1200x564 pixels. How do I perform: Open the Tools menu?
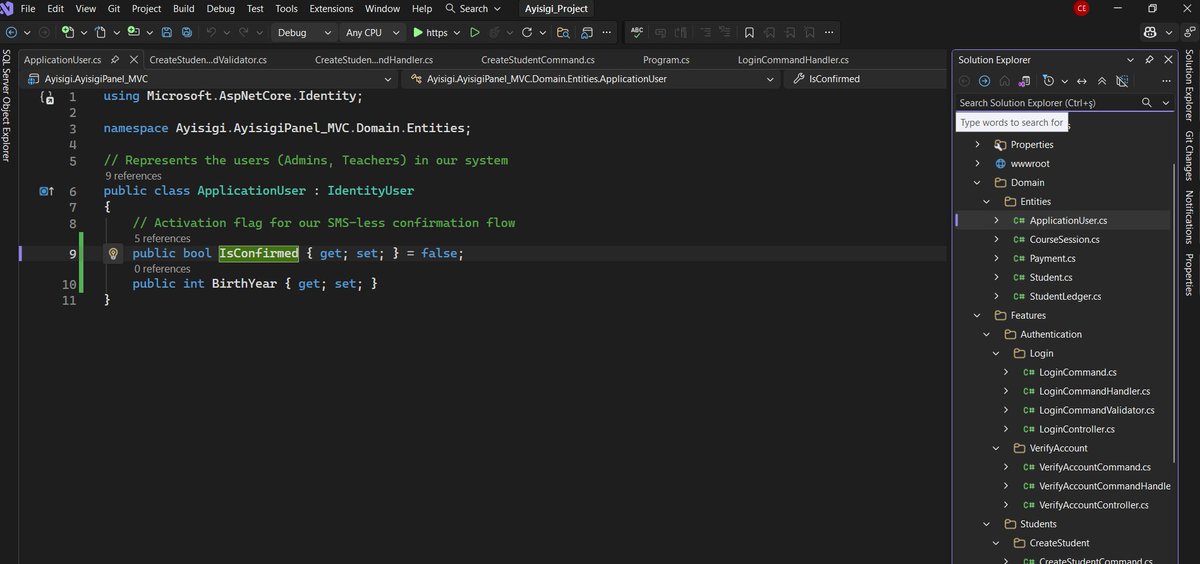[x=286, y=8]
